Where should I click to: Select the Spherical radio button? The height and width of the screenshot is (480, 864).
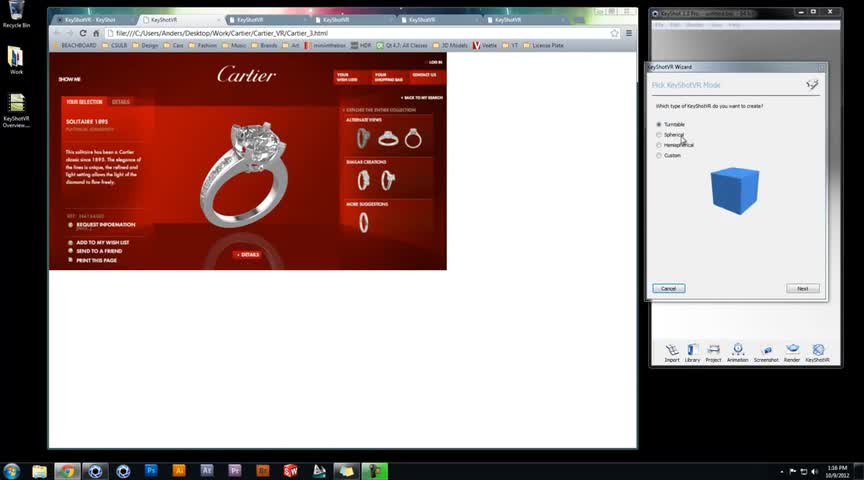[x=659, y=135]
